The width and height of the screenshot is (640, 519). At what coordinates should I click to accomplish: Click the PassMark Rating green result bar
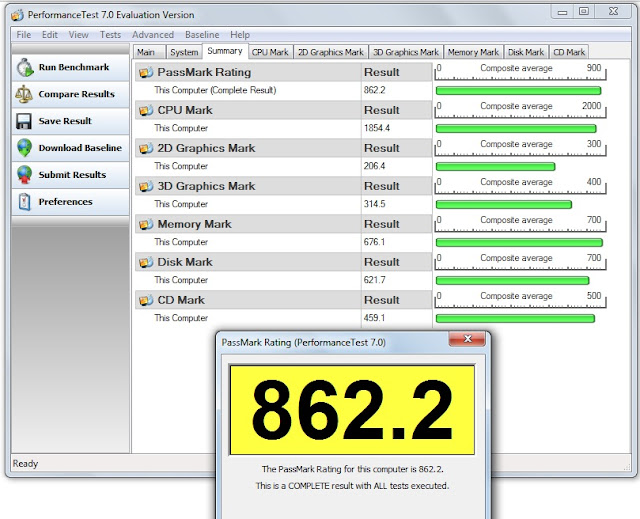[x=518, y=91]
